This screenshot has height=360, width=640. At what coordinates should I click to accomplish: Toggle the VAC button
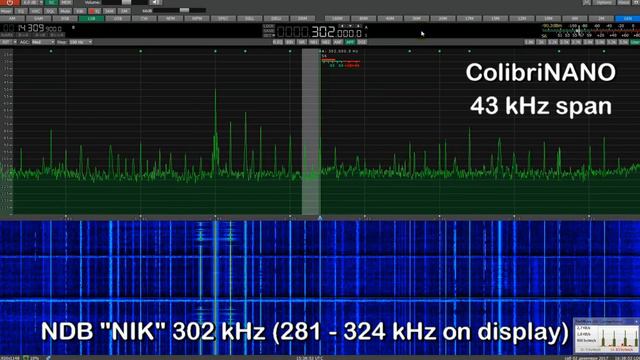[36, 11]
